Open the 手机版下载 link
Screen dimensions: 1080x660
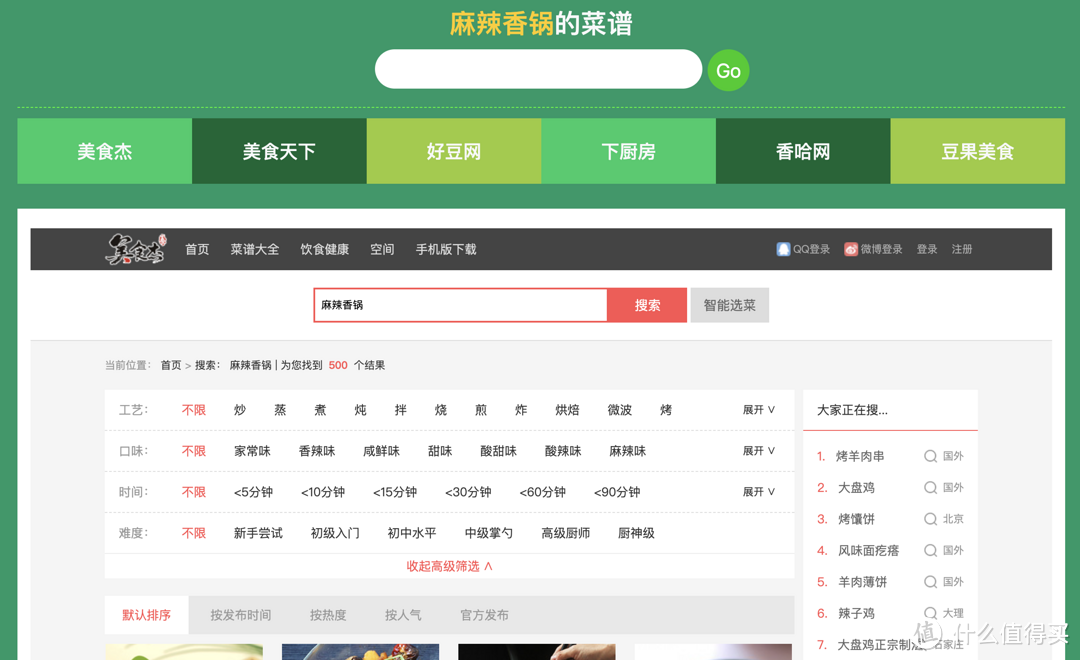tap(446, 249)
